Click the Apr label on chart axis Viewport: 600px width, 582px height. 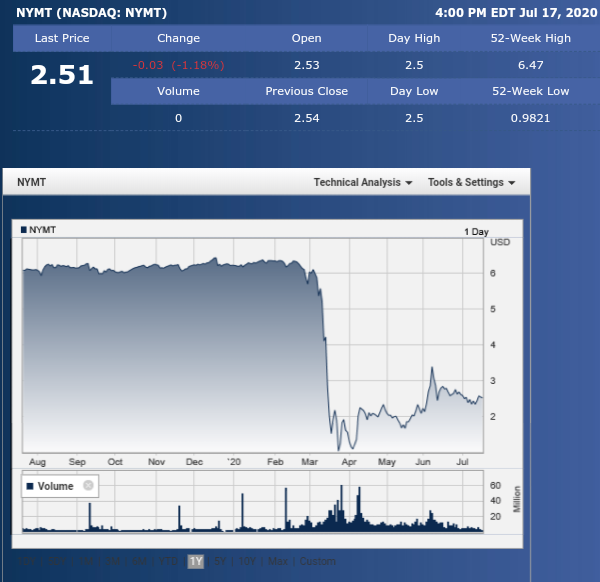coord(349,462)
